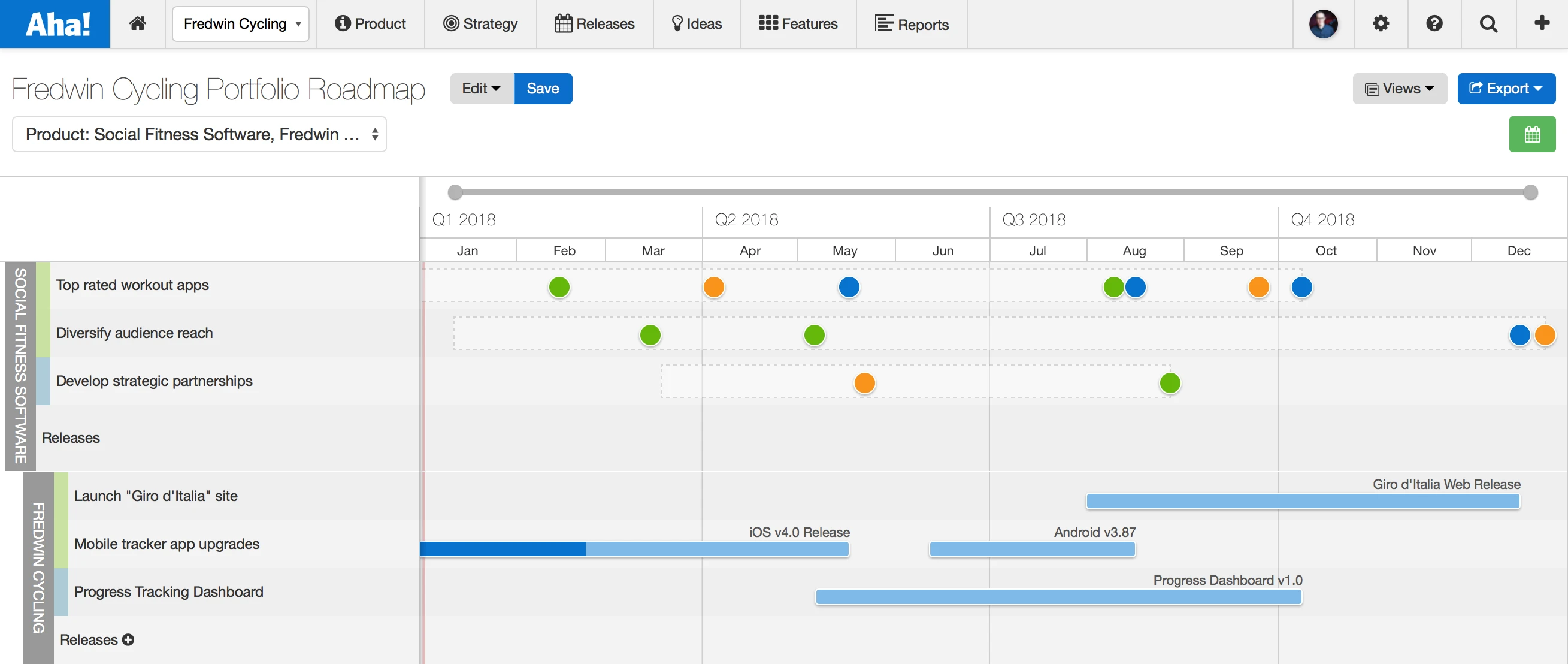Screen dimensions: 1568x664
Task: Expand the Edit dropdown button
Action: (x=481, y=89)
